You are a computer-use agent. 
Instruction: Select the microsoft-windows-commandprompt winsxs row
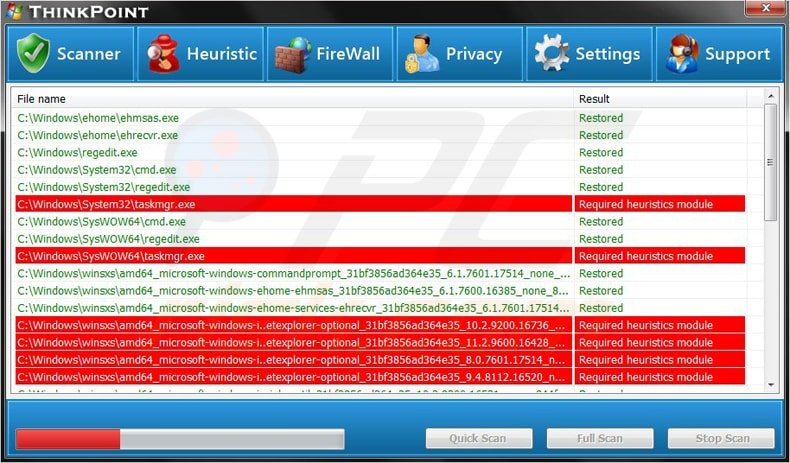click(x=380, y=274)
